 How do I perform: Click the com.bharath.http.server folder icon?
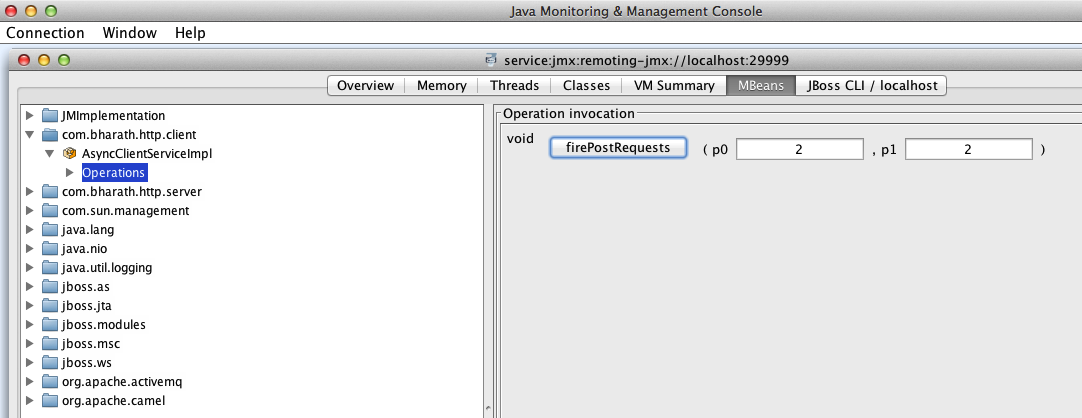click(x=50, y=191)
